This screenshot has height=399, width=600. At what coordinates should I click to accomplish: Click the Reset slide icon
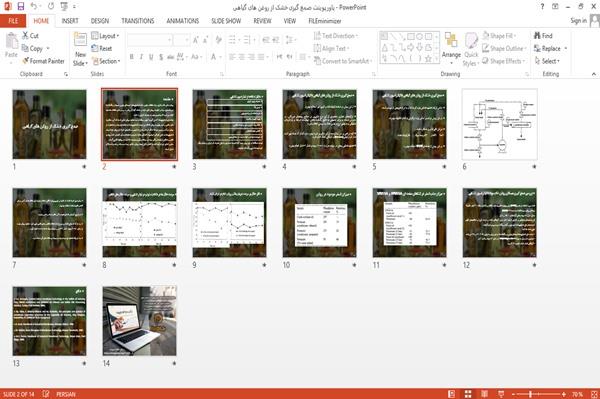click(95, 48)
